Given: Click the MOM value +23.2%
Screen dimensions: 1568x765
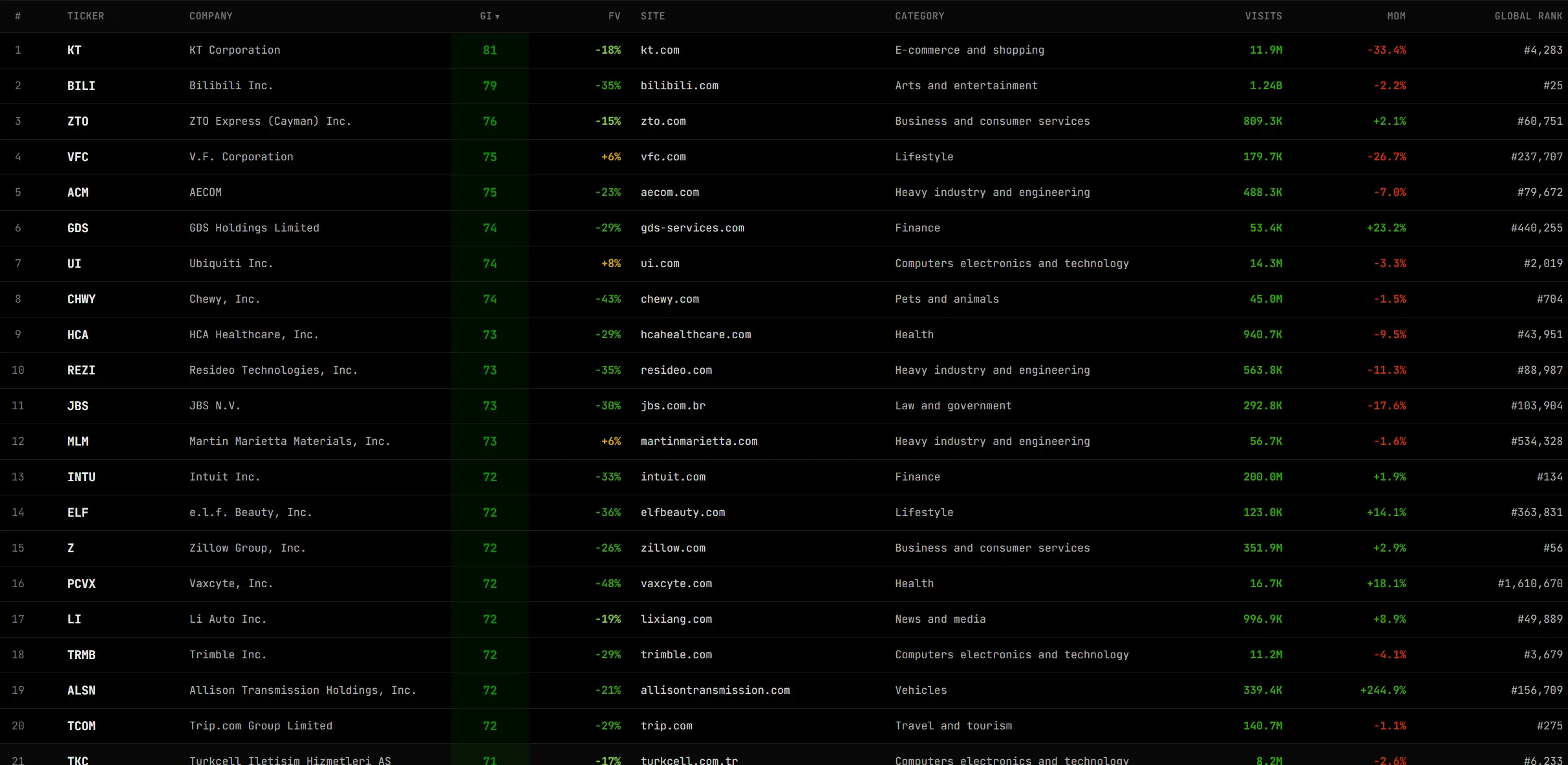Looking at the screenshot, I should (x=1386, y=228).
